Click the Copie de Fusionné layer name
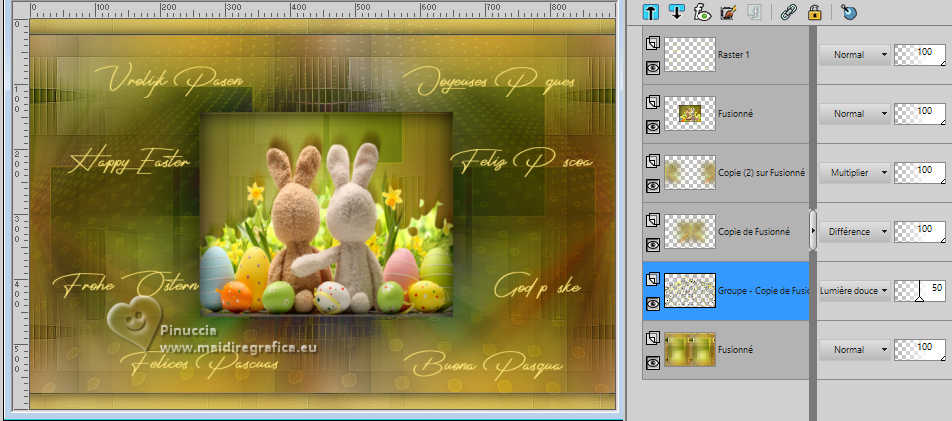 (753, 231)
